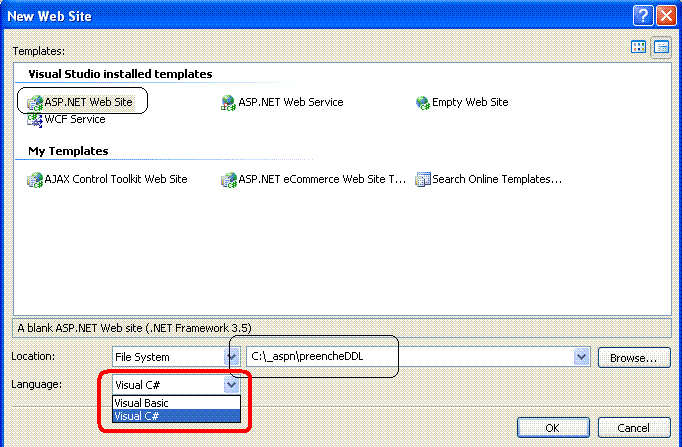Click the Search Online Templates... label
The width and height of the screenshot is (682, 447).
[497, 179]
